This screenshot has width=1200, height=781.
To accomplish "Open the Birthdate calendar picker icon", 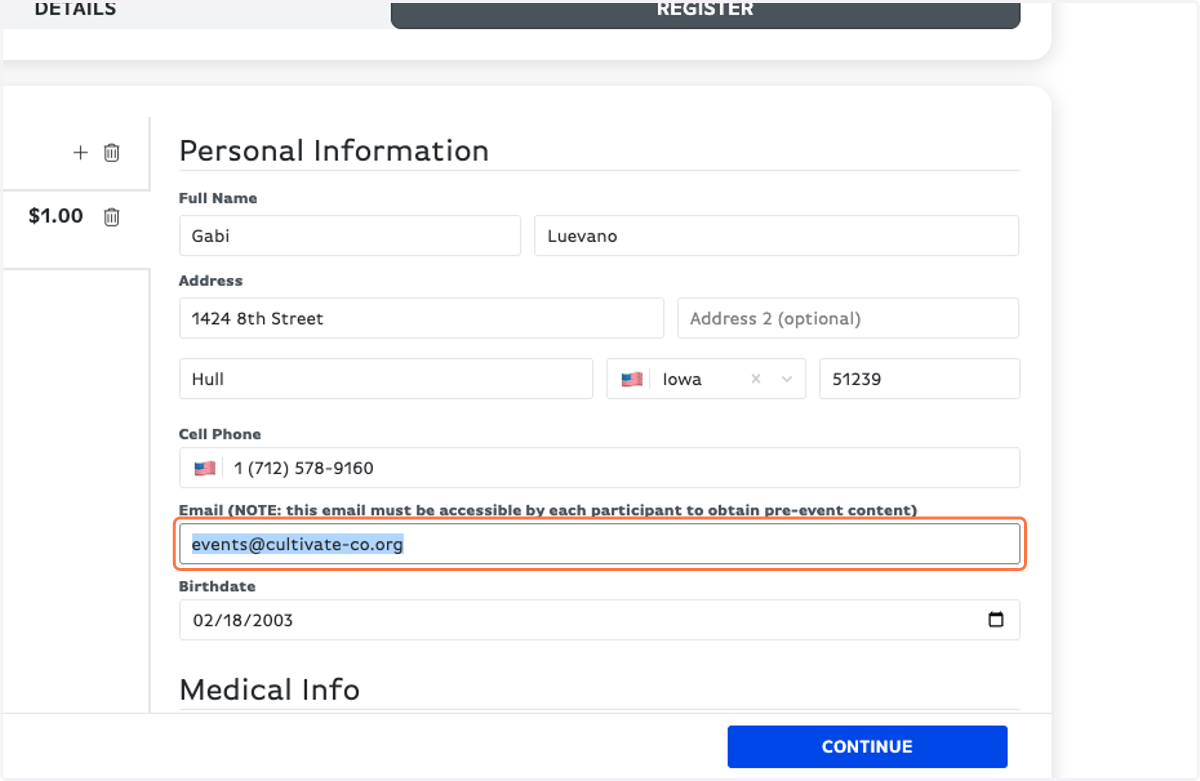I will pos(996,619).
